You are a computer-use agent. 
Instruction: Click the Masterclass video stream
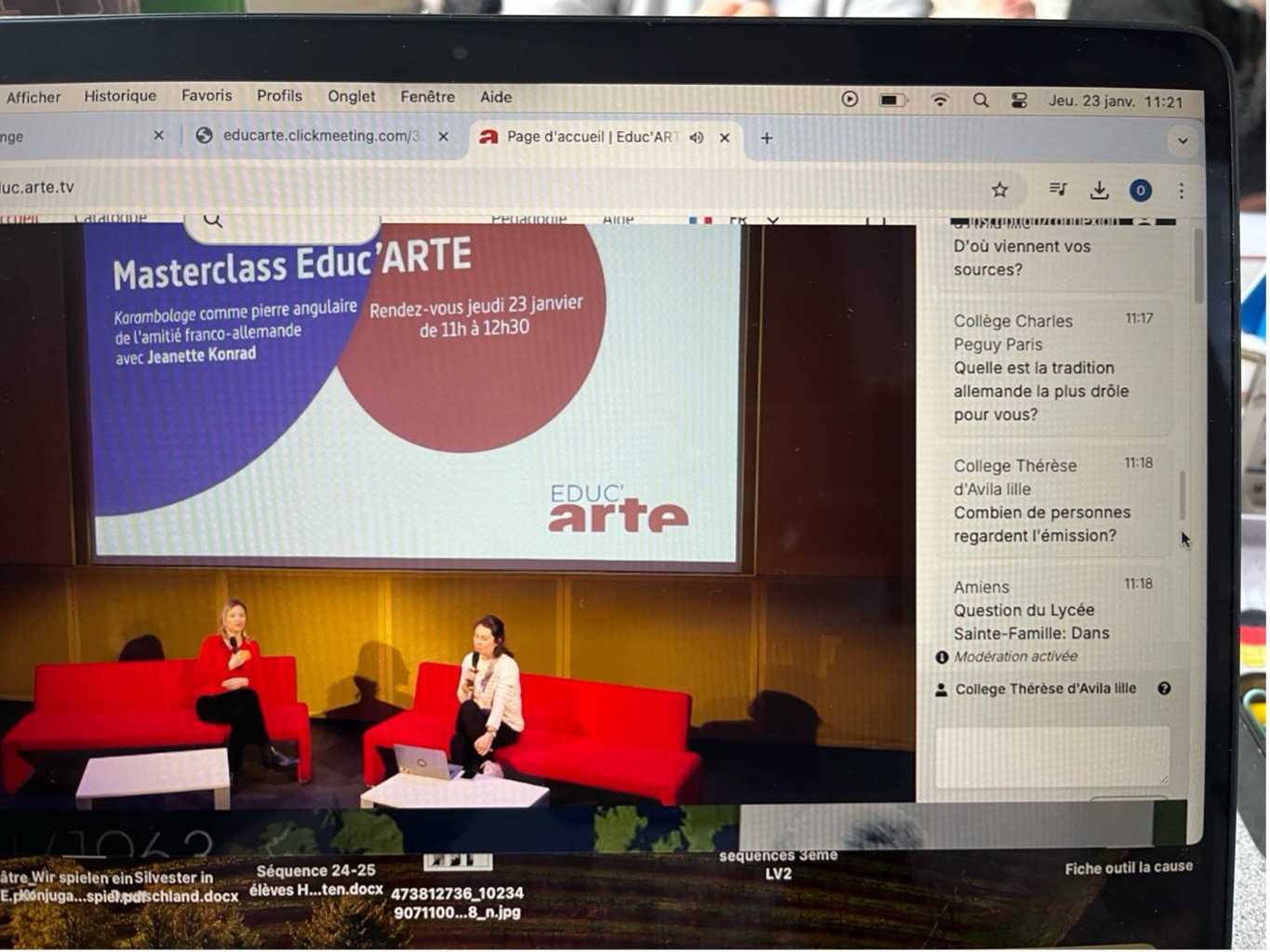tap(457, 513)
